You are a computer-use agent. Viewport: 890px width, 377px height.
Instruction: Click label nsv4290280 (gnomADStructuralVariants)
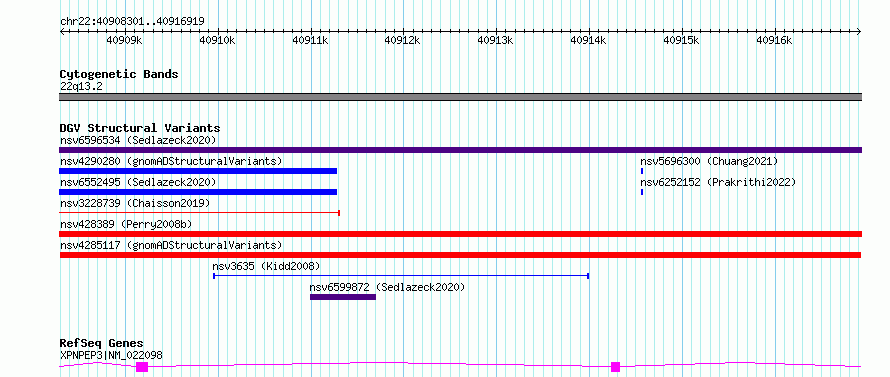pos(171,161)
